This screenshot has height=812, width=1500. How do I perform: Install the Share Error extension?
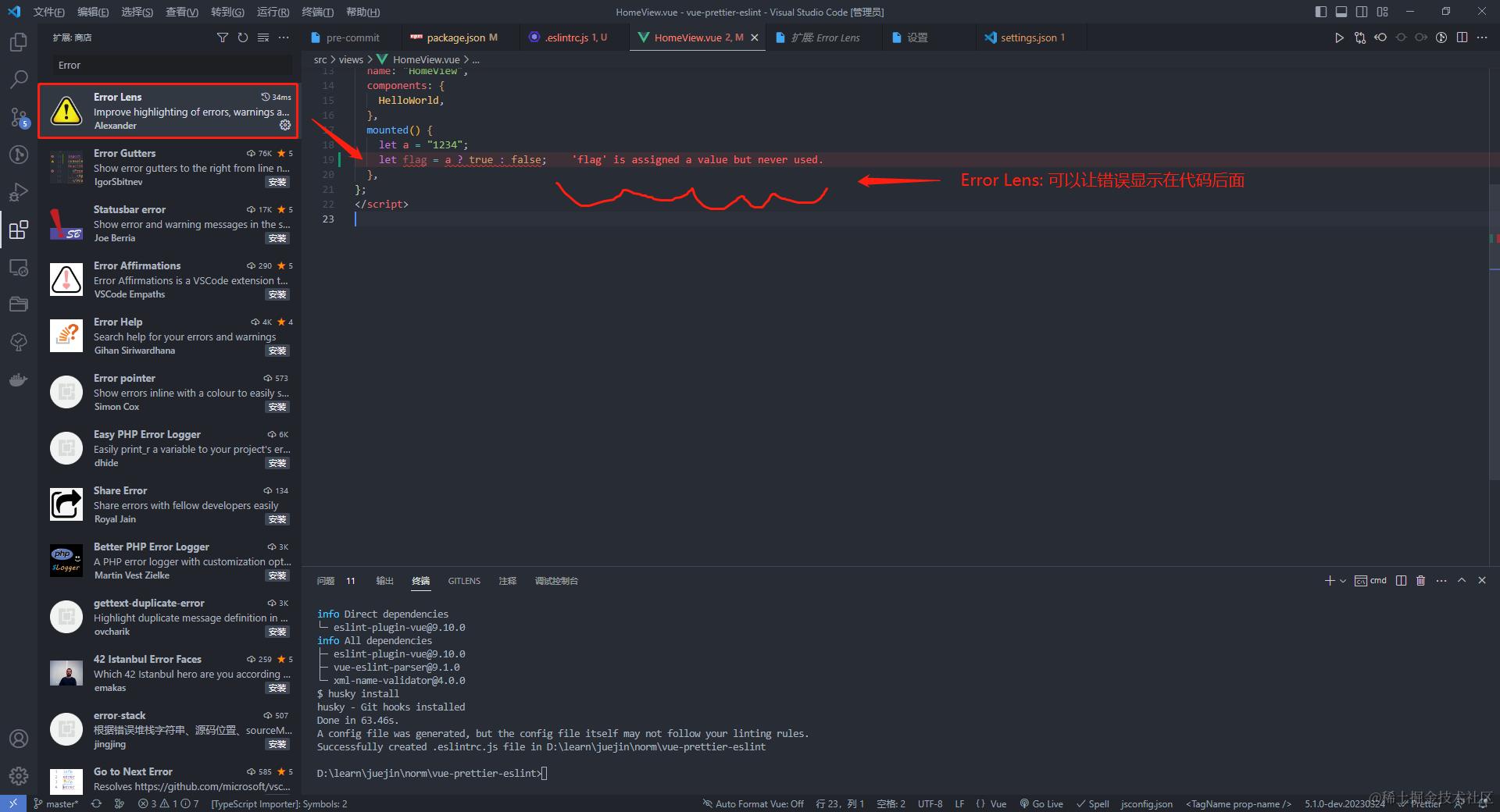277,519
